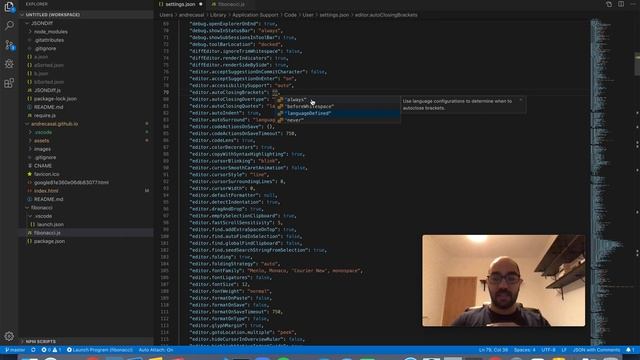Screen dimensions: 640x360
Task: Collapse the JSONDiff folder
Action: click(x=42, y=23)
